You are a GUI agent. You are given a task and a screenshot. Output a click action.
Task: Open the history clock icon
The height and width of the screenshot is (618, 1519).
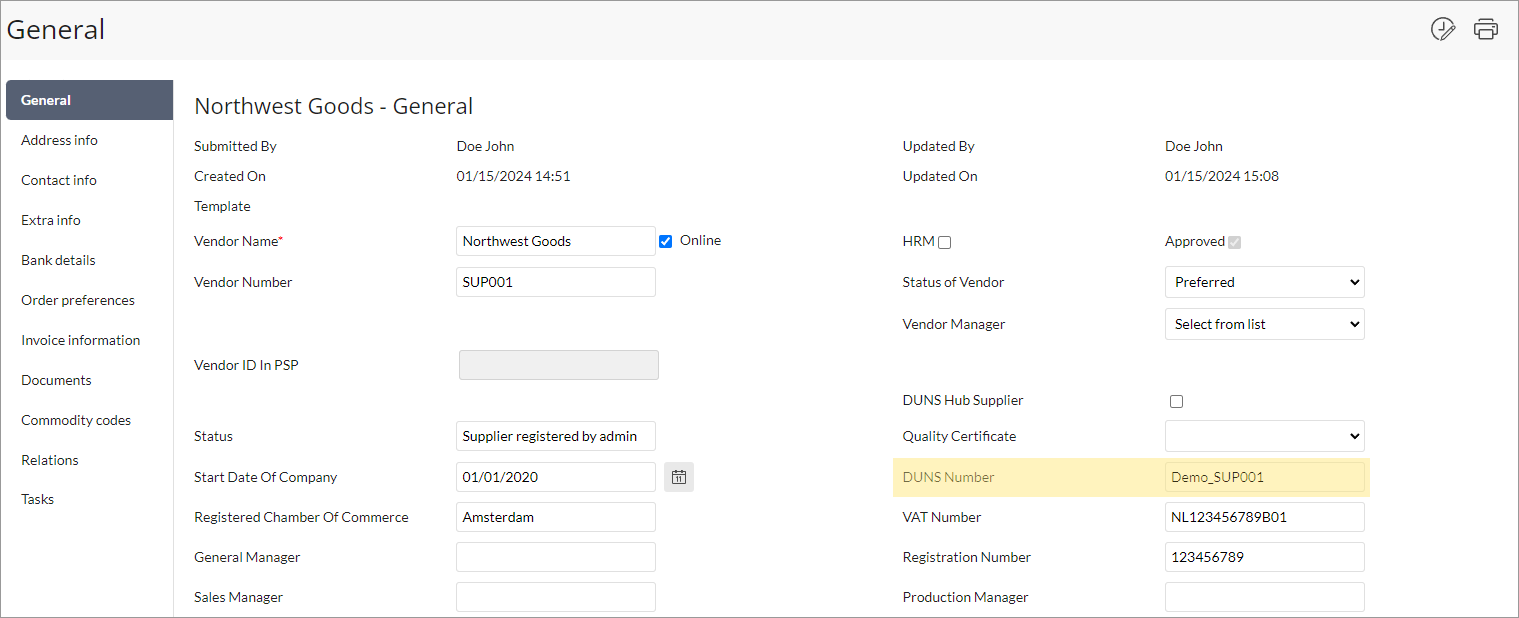point(1443,29)
